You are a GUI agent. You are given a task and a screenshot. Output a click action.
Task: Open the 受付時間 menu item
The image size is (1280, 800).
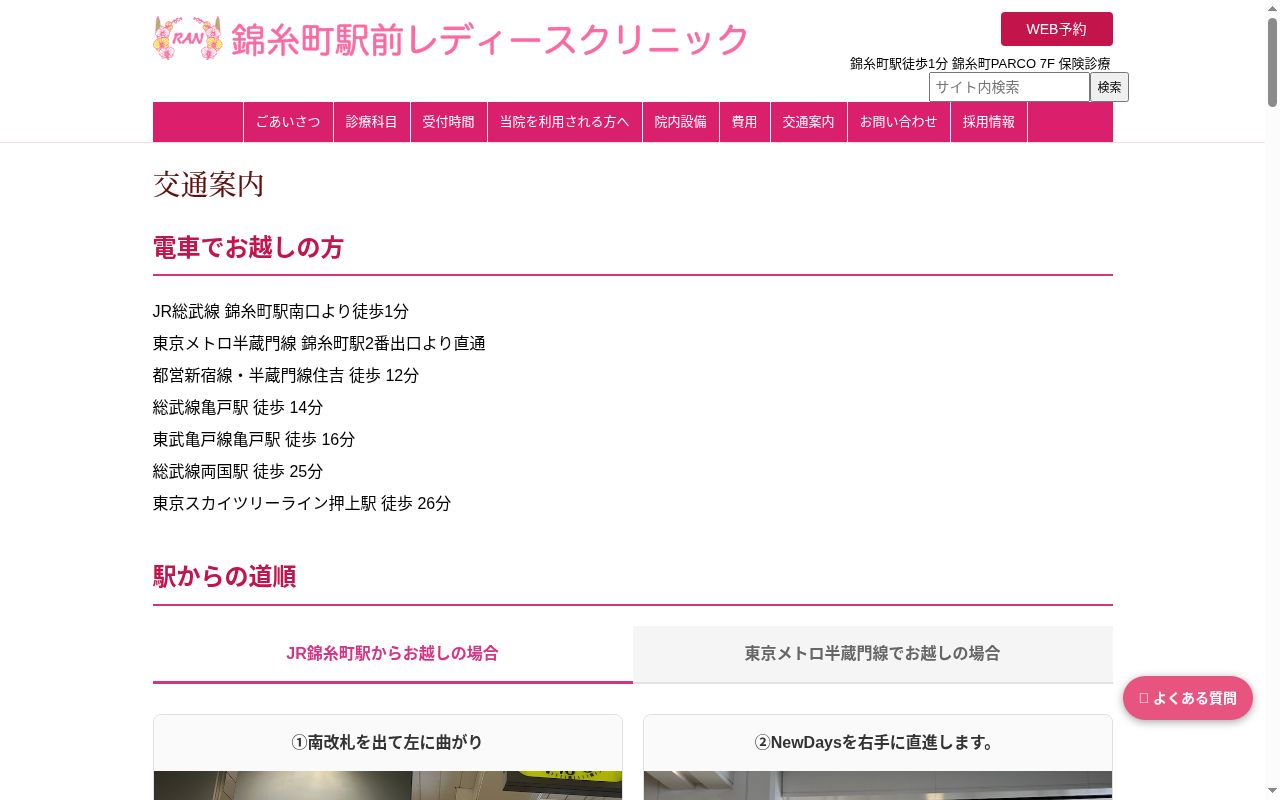pos(448,122)
